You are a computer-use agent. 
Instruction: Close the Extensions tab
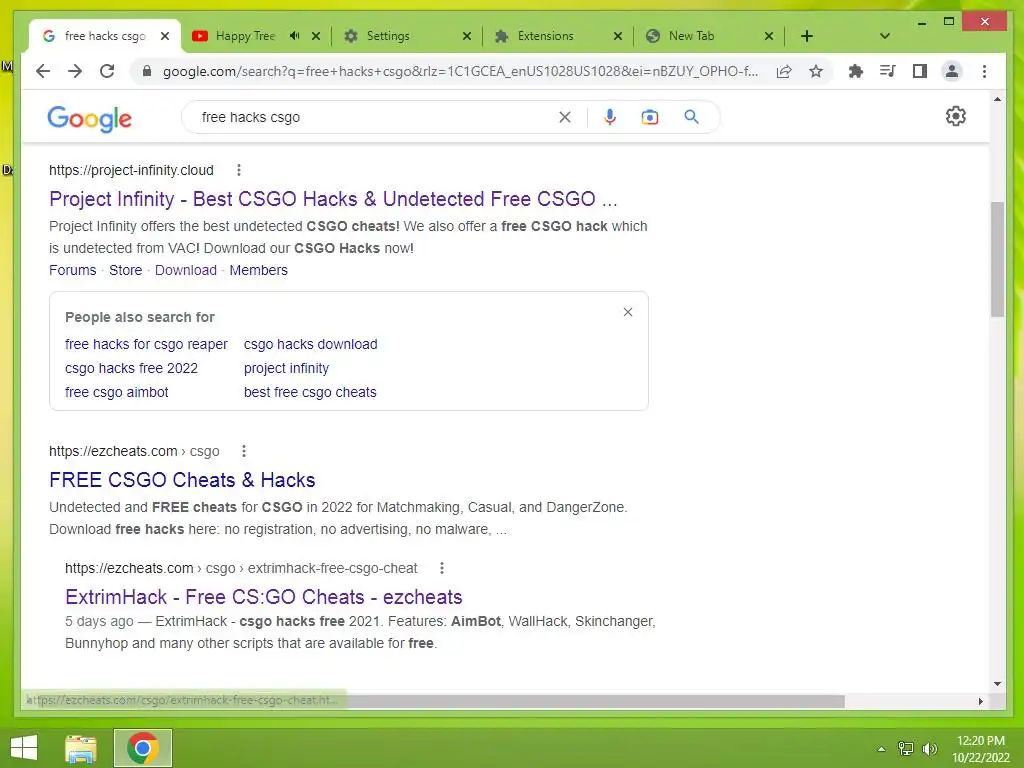click(618, 36)
